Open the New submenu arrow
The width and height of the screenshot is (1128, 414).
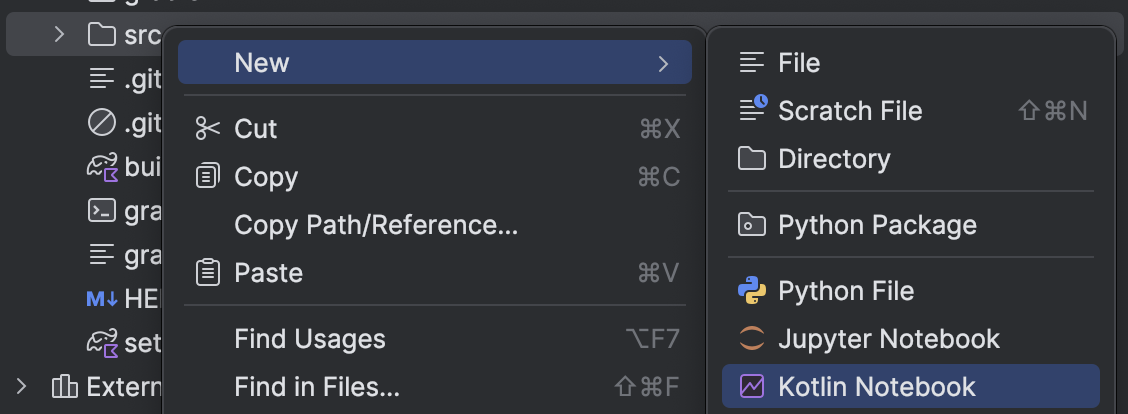(663, 63)
